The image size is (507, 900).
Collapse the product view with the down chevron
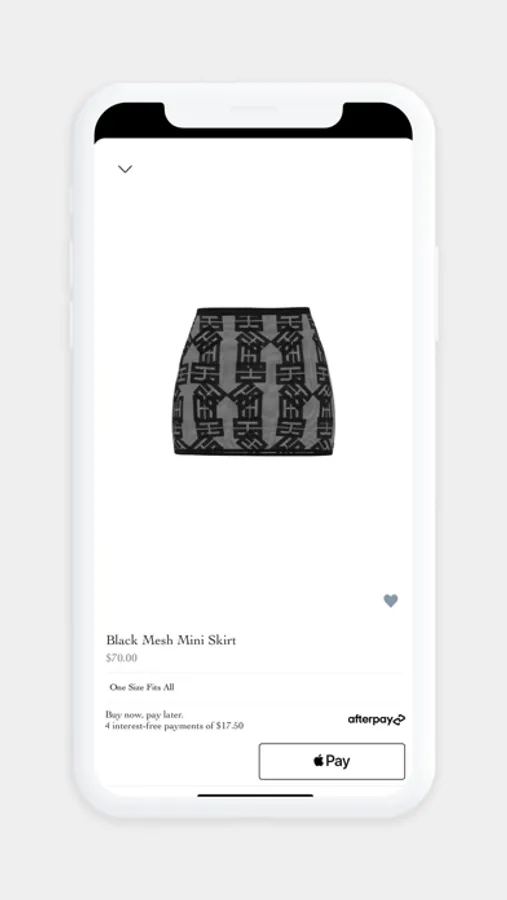(125, 169)
